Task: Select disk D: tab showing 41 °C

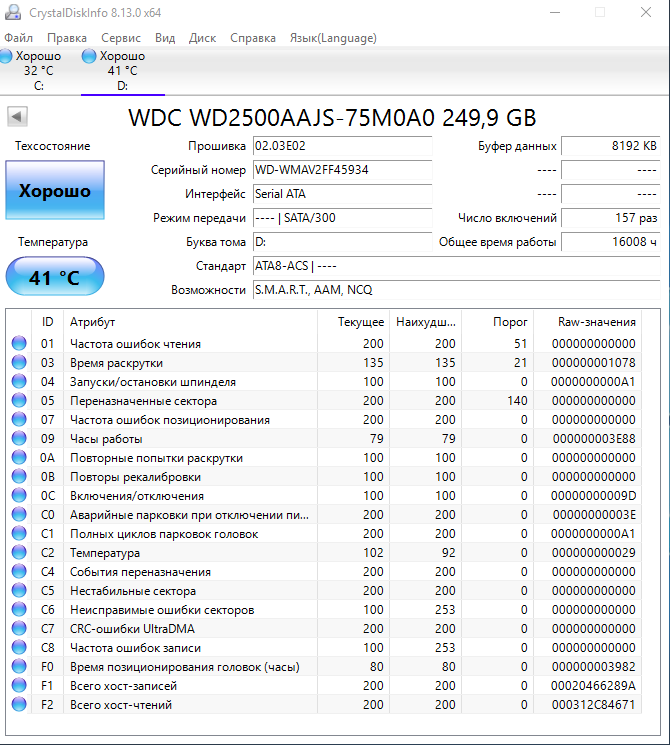Action: [123, 70]
